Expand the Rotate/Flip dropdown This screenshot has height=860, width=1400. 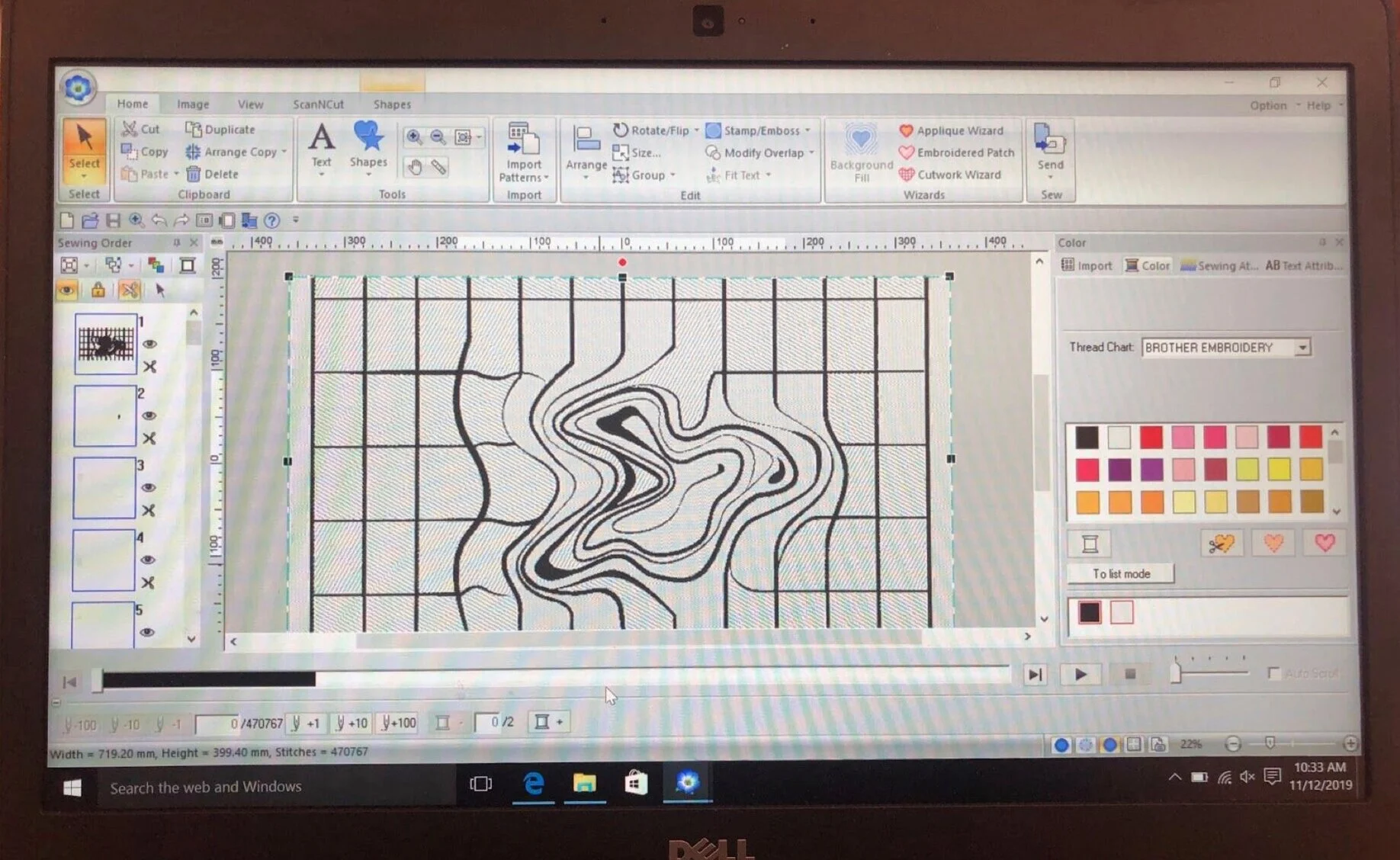tap(696, 130)
